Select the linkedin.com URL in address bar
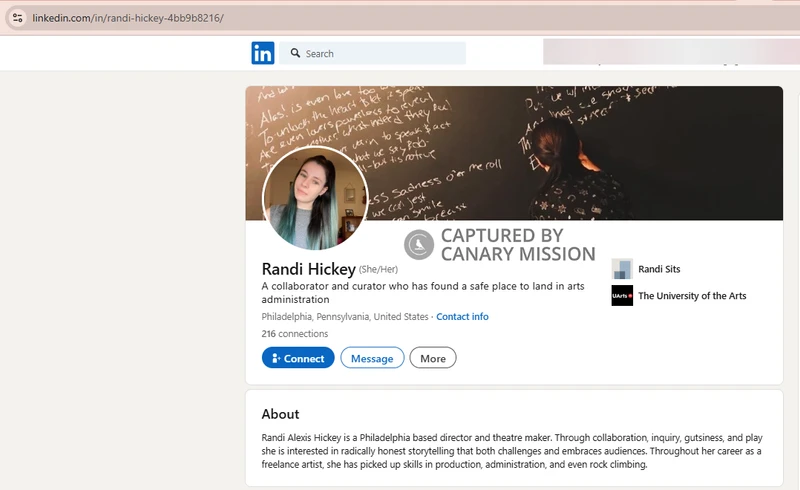 point(128,18)
